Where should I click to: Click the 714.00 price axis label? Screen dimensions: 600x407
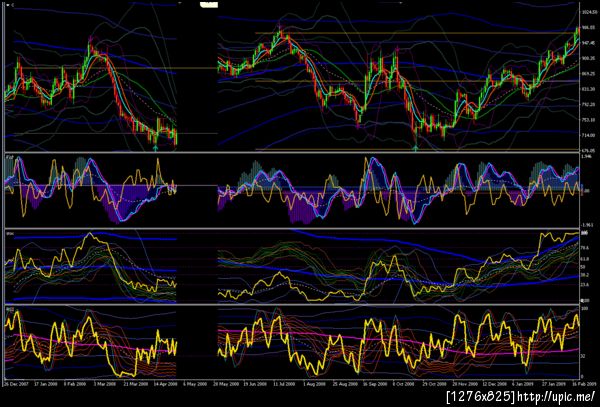coord(587,135)
